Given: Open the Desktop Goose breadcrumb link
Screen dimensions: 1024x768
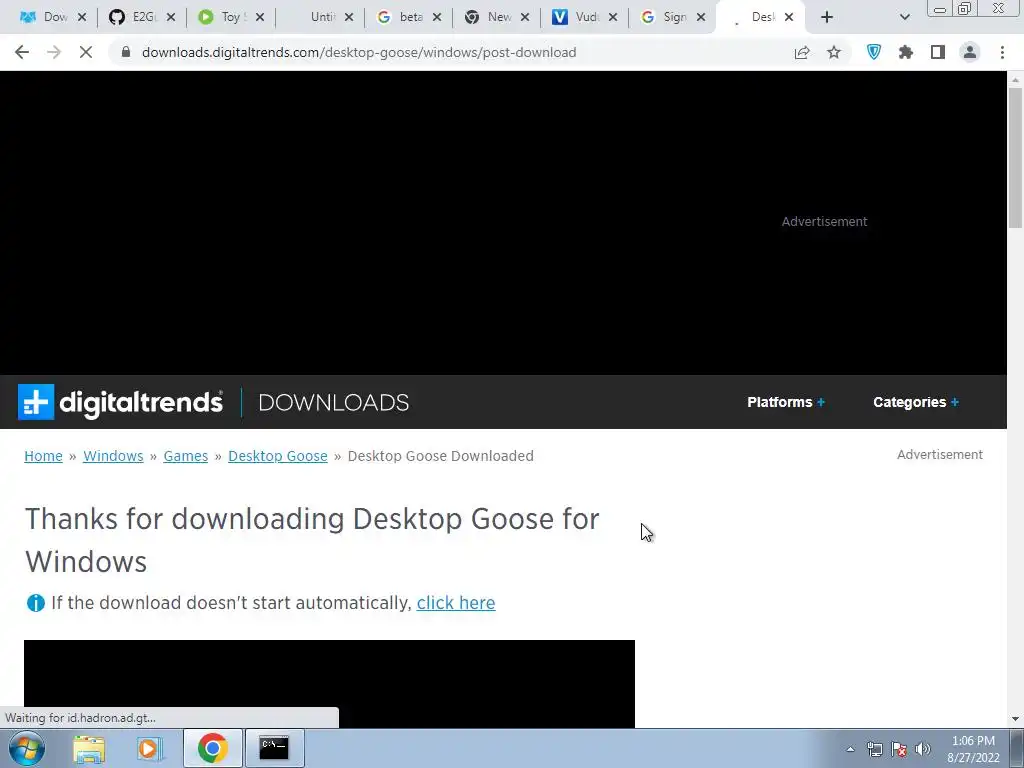Looking at the screenshot, I should (x=278, y=456).
